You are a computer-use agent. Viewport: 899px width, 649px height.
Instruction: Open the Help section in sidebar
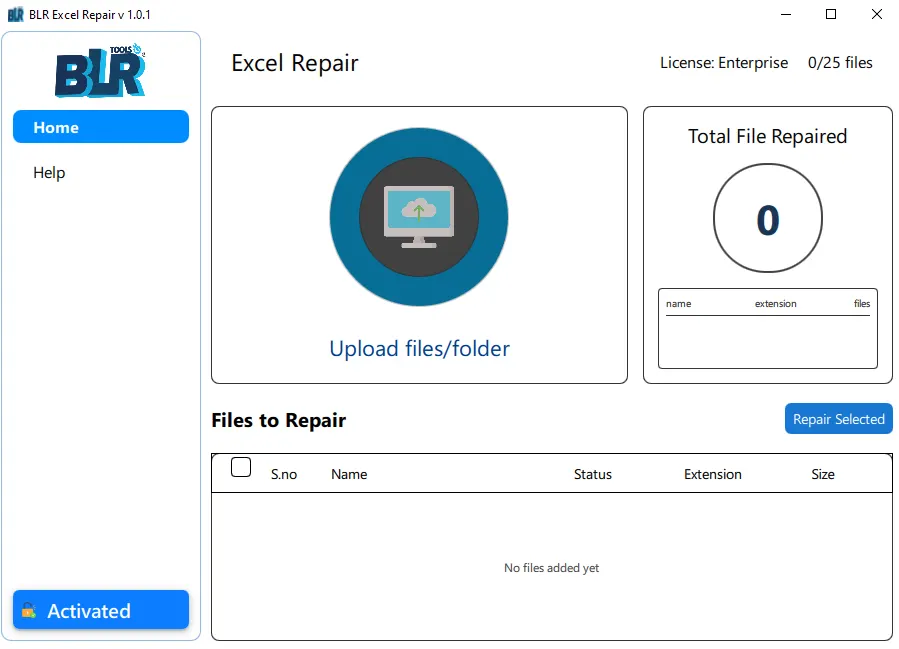click(49, 173)
